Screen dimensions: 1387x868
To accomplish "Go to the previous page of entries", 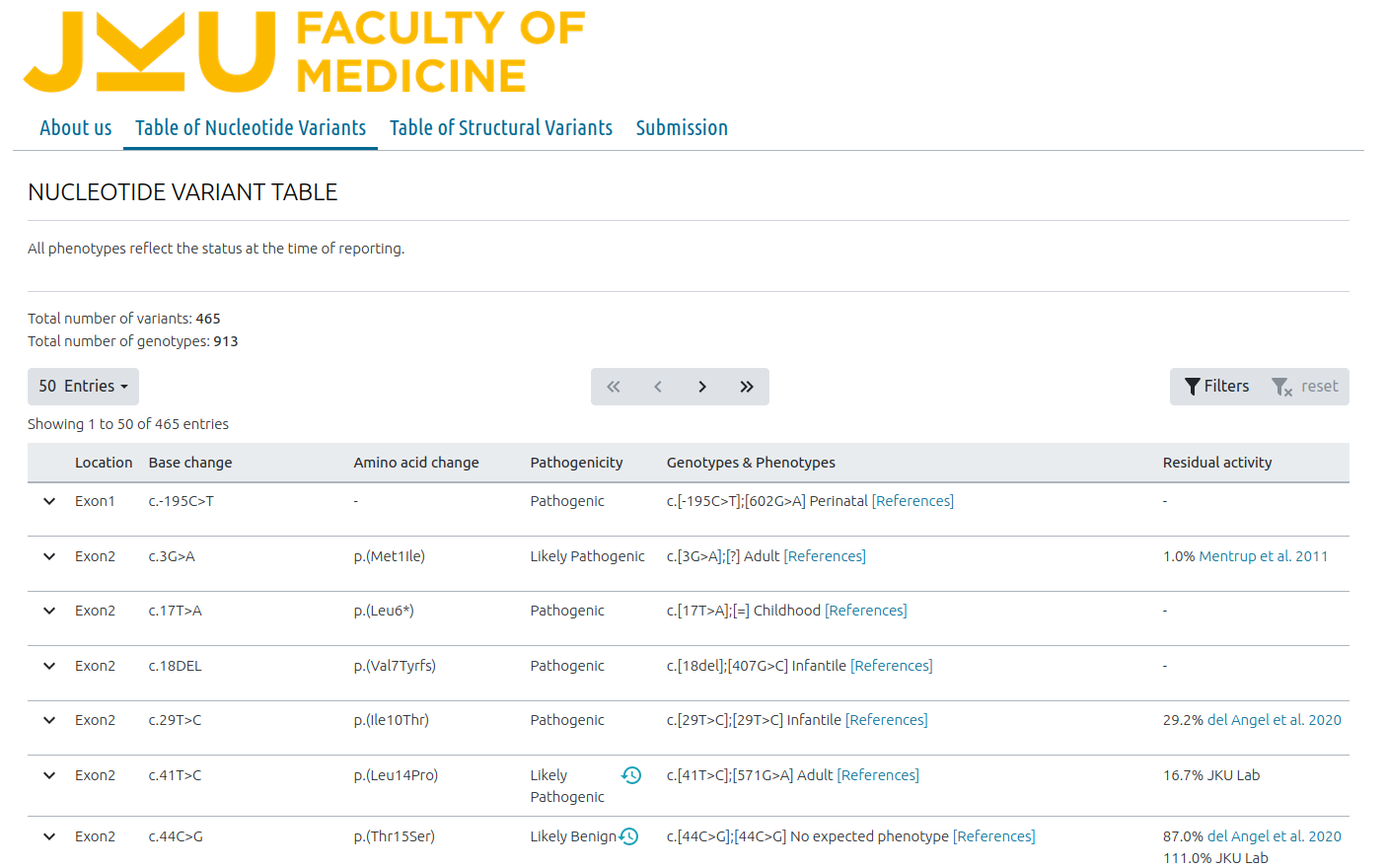I will pos(658,387).
